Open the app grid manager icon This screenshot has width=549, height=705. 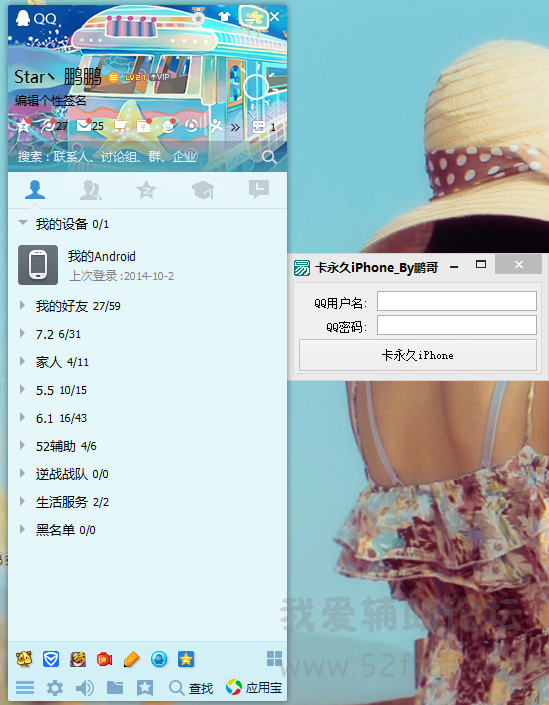(274, 659)
